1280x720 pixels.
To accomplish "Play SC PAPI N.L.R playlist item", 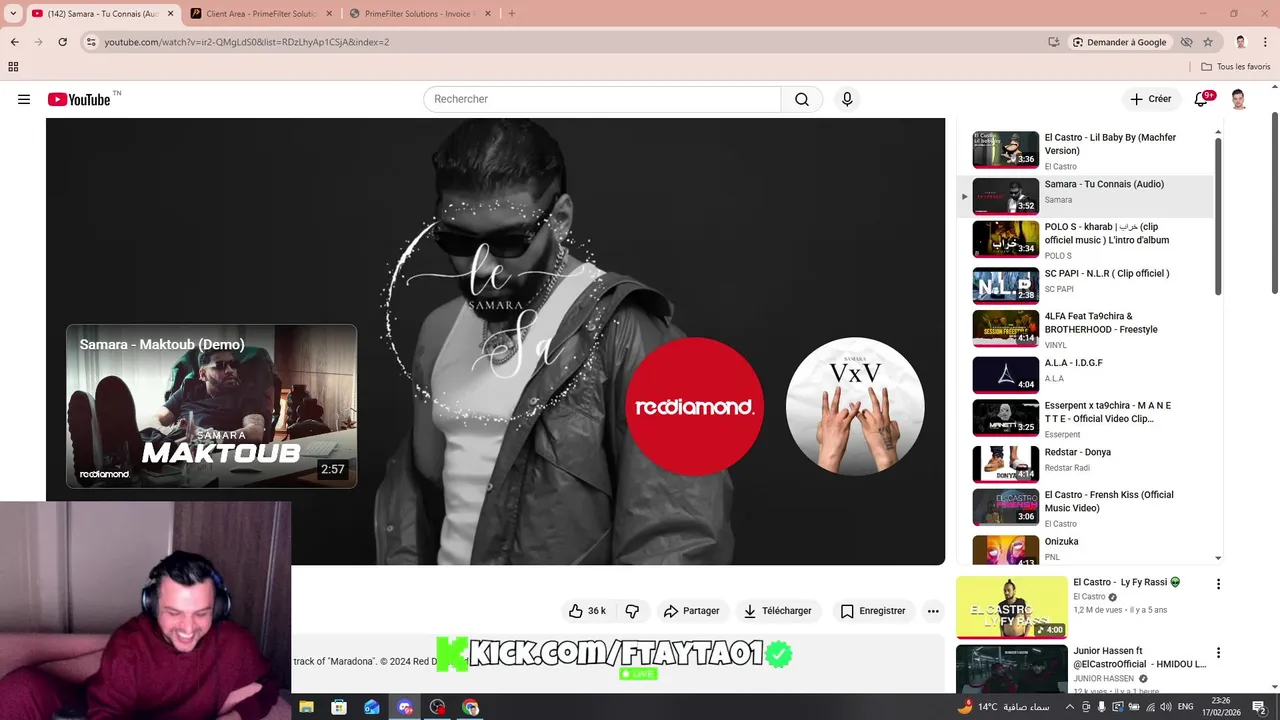I will [x=1085, y=285].
